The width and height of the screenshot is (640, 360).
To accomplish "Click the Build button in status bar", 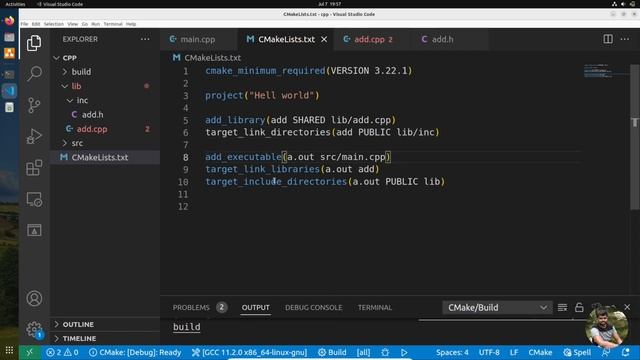I will pos(332,353).
